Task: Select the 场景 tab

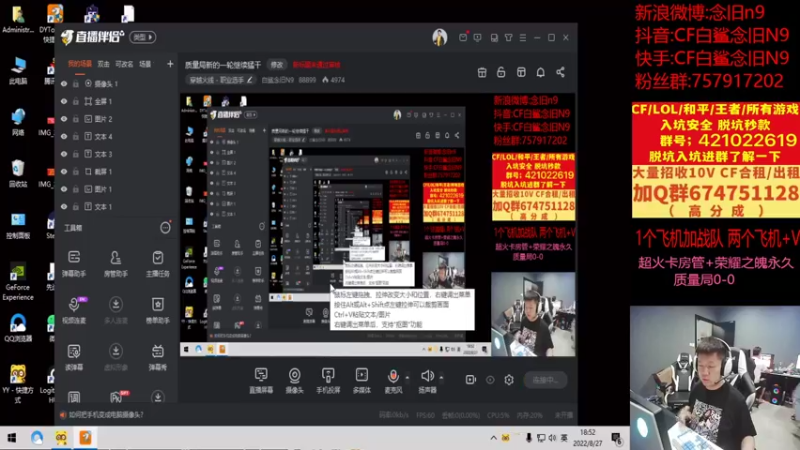Action: 145,64
